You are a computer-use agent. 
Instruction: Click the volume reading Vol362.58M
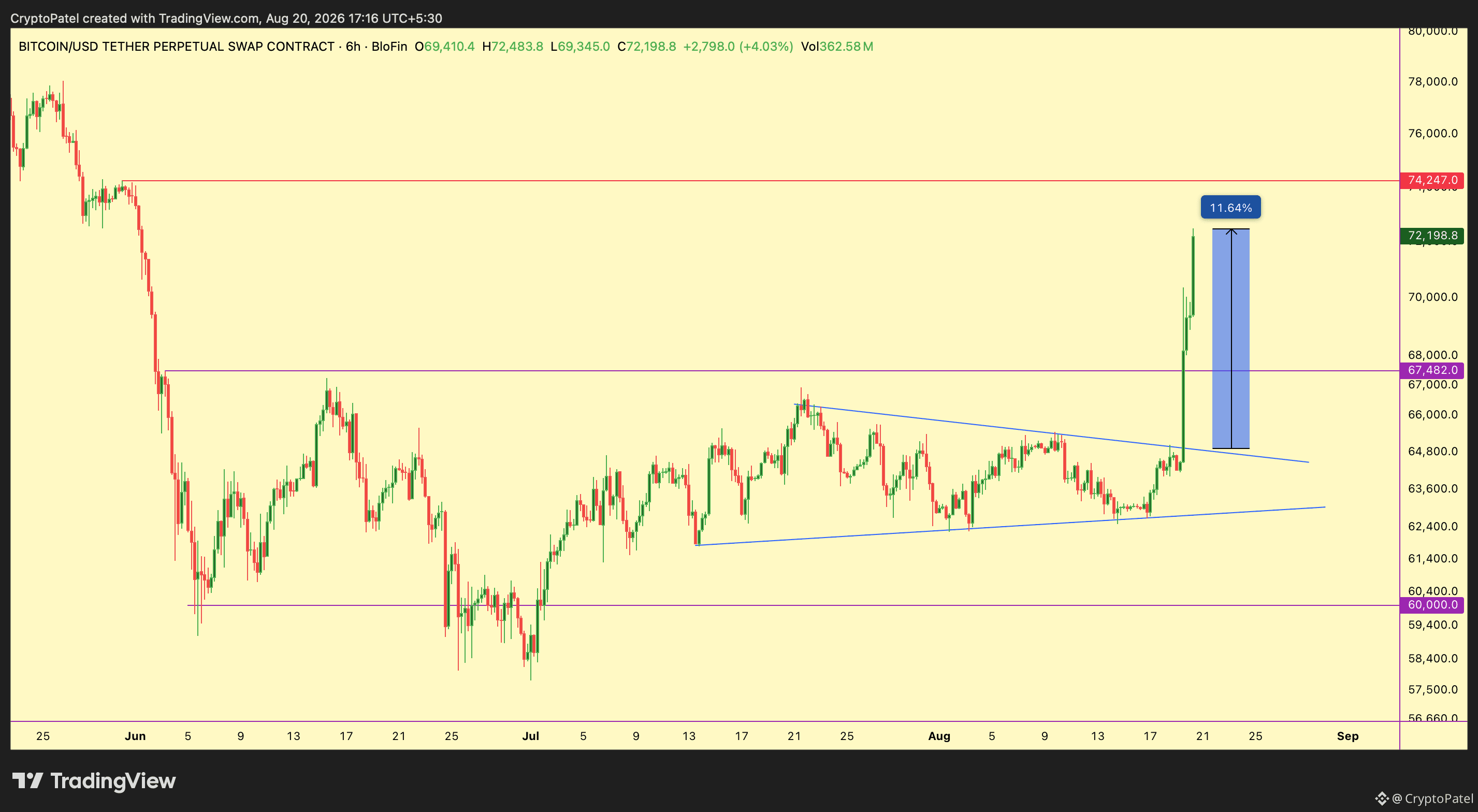coord(837,47)
